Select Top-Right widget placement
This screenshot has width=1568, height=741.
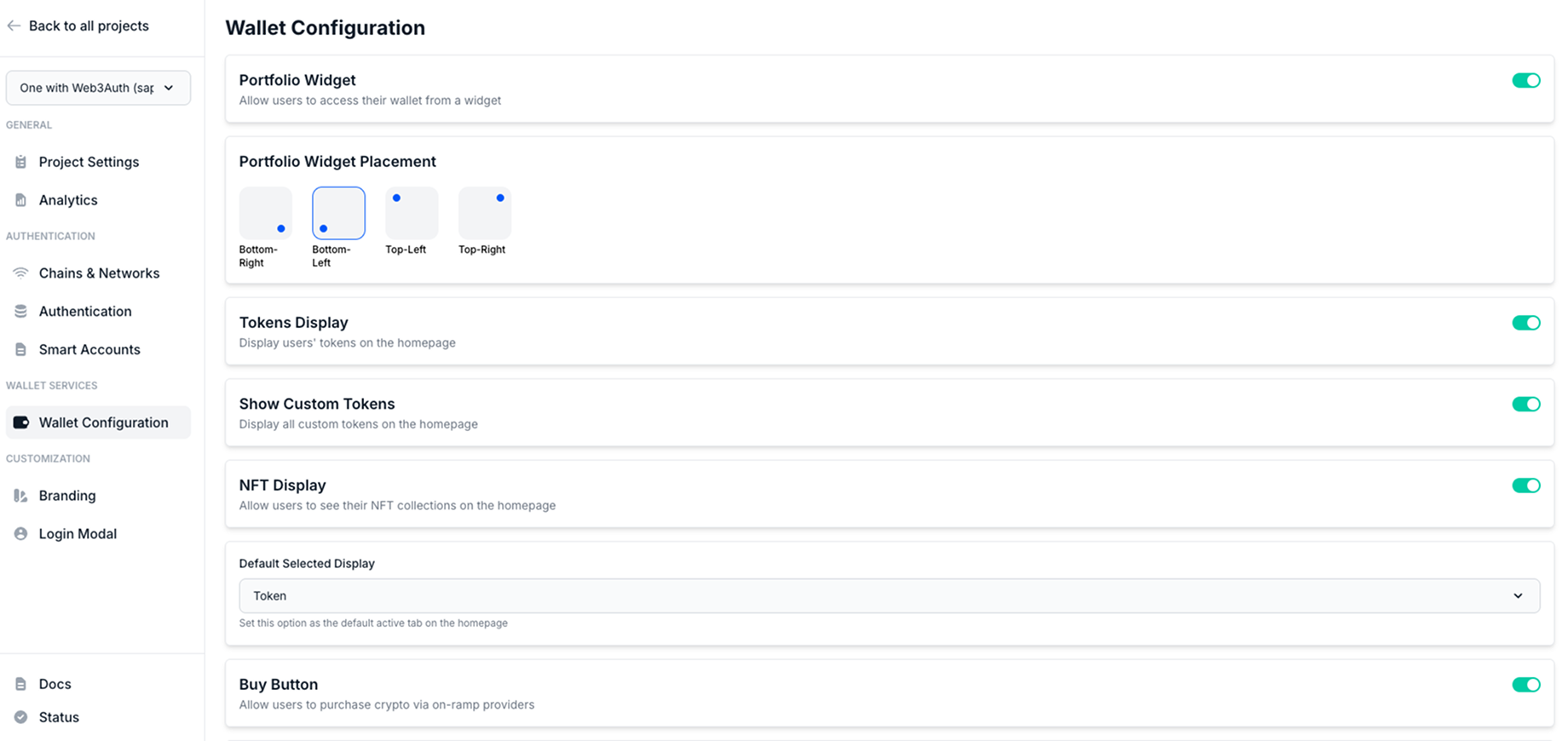click(x=485, y=213)
